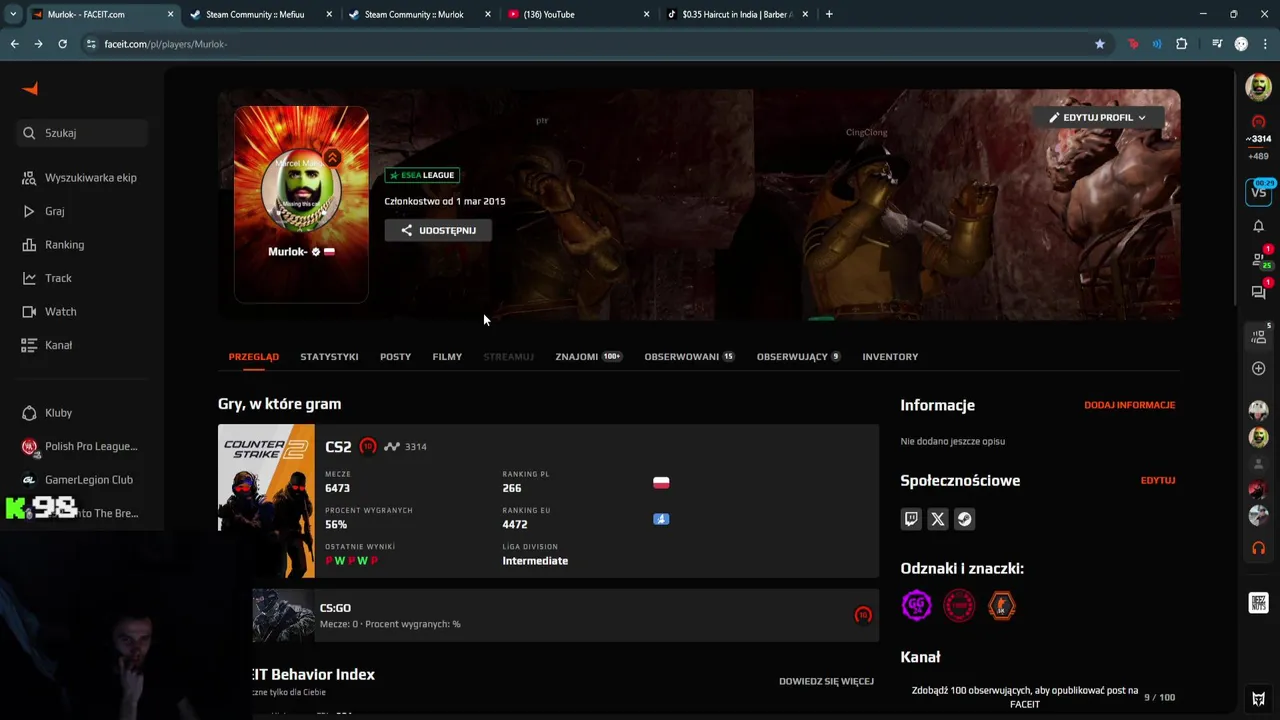Image resolution: width=1280 pixels, height=720 pixels.
Task: Reload the page
Action: (62, 44)
